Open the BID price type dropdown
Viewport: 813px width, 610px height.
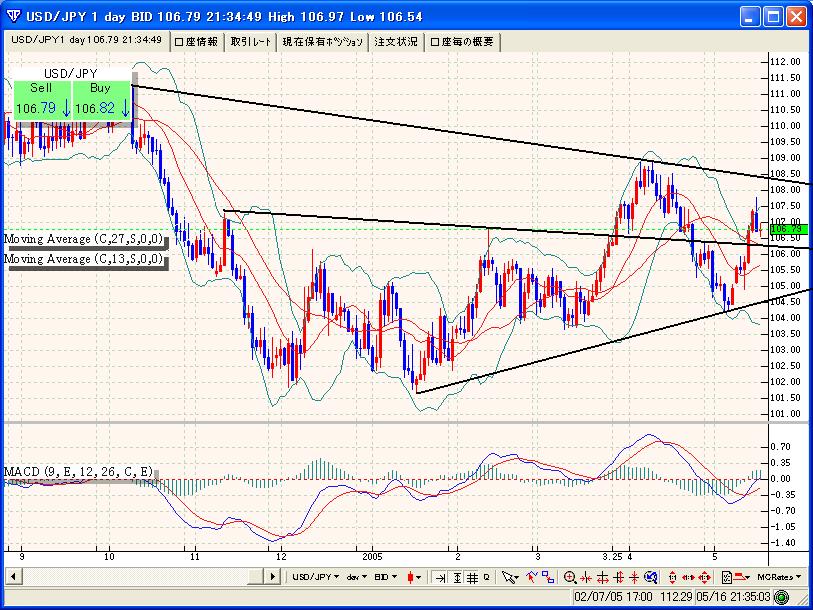point(387,577)
